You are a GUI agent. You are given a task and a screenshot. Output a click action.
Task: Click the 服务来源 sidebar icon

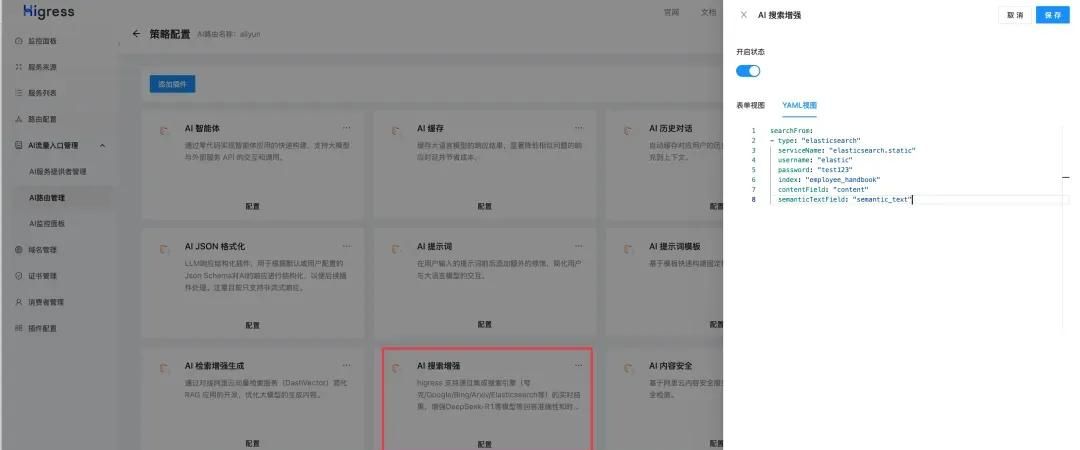click(19, 68)
